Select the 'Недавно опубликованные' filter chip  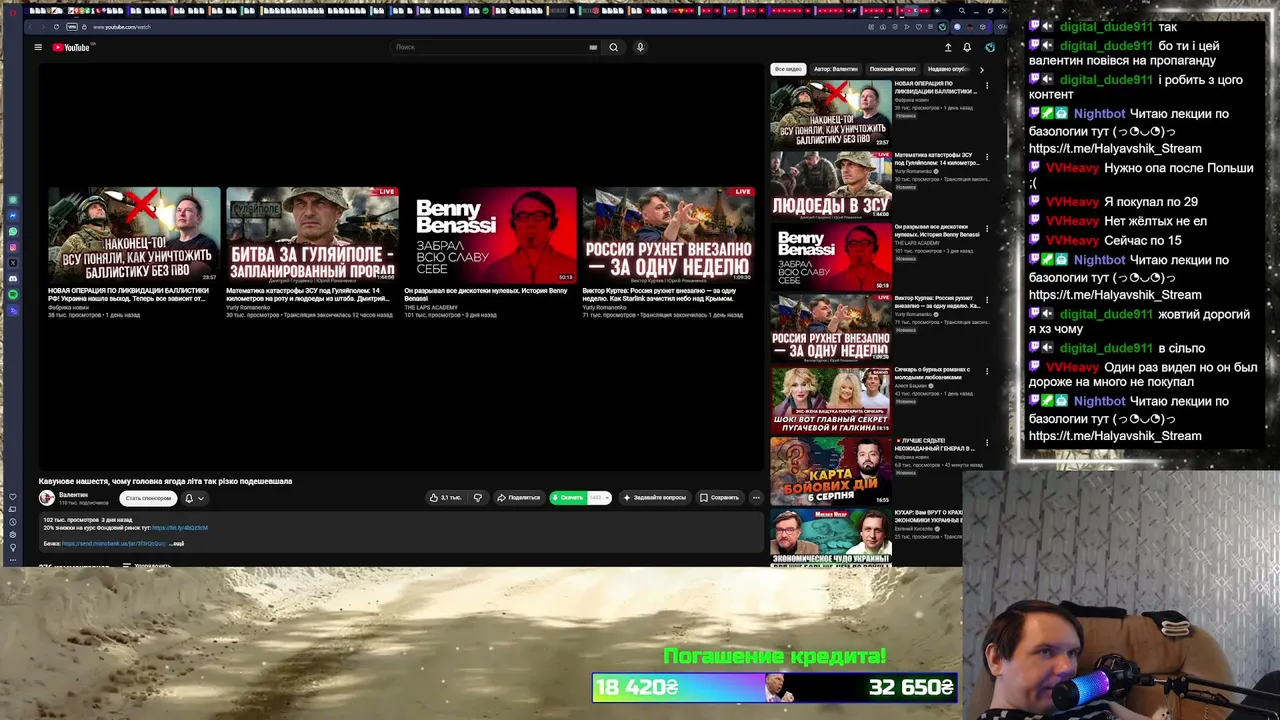947,69
